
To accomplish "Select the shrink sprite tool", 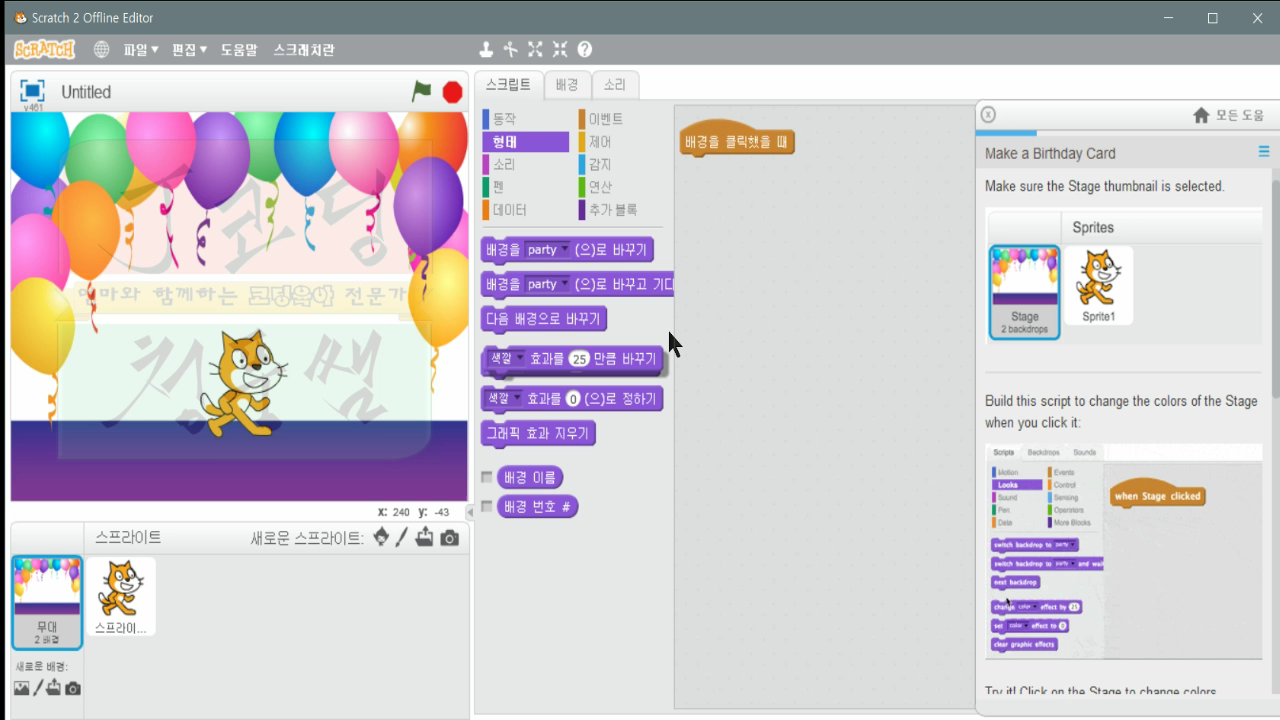I will point(559,48).
